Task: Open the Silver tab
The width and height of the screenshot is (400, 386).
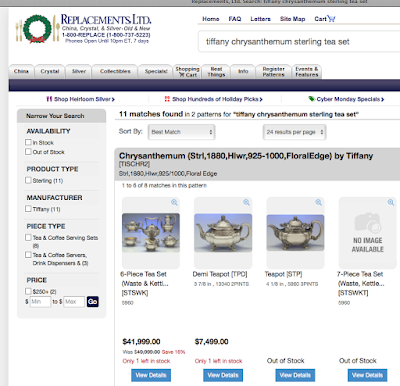Action: coord(79,71)
